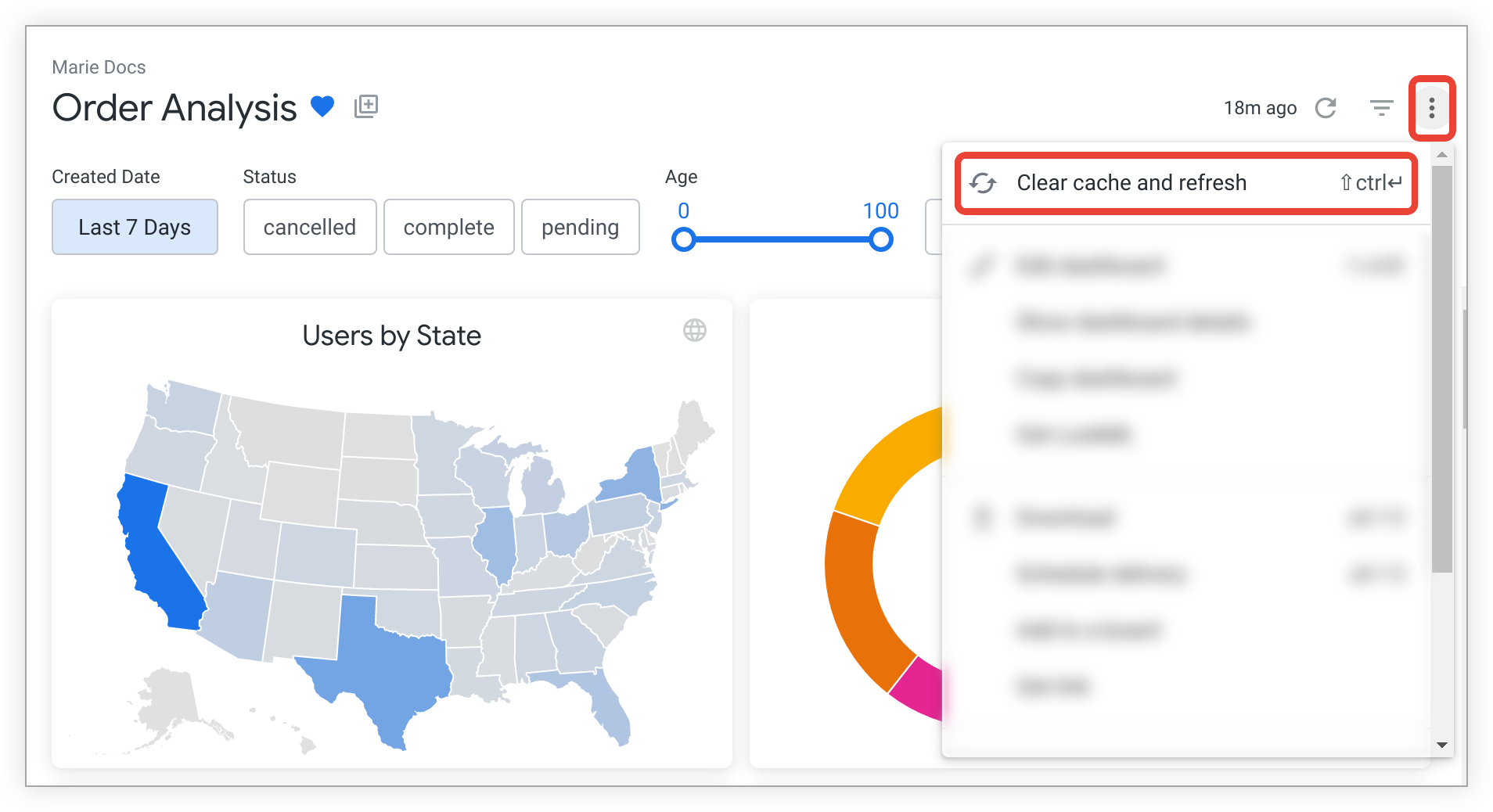Toggle the pending status filter

pos(580,227)
